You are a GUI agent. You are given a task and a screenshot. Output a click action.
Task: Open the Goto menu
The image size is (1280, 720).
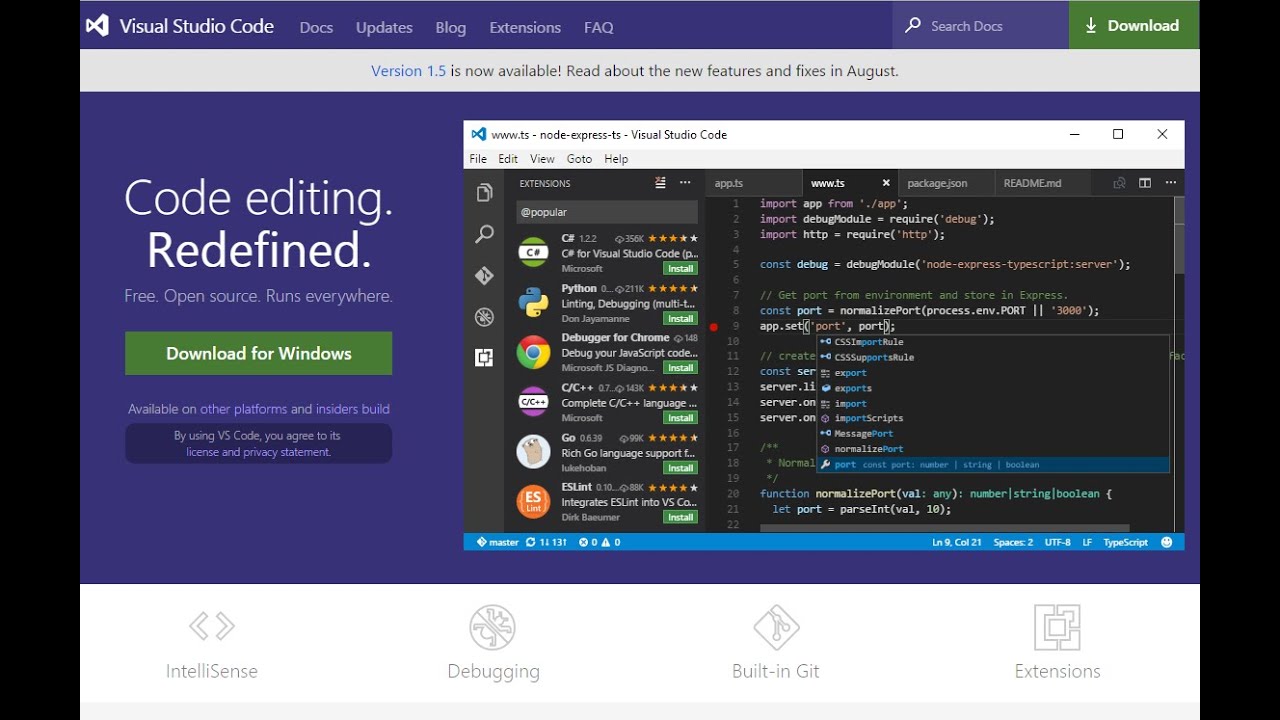(579, 159)
